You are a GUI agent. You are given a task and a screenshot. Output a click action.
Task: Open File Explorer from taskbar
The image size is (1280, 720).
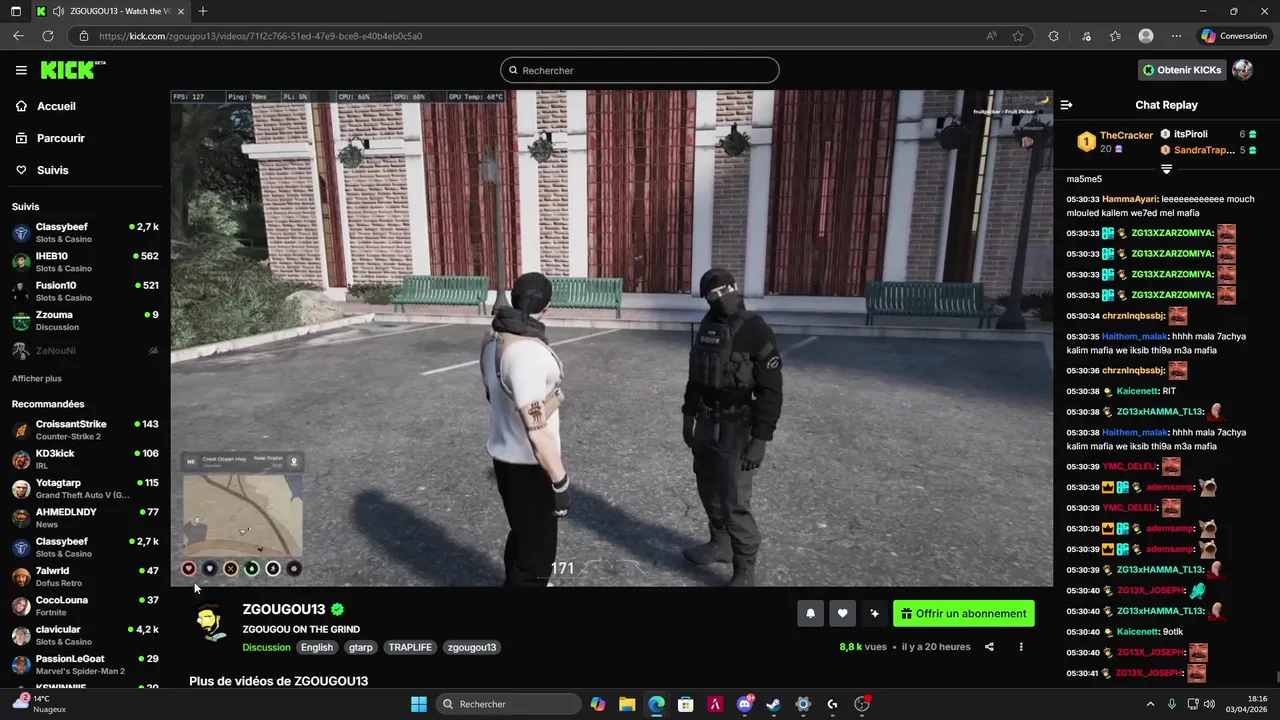tap(627, 704)
